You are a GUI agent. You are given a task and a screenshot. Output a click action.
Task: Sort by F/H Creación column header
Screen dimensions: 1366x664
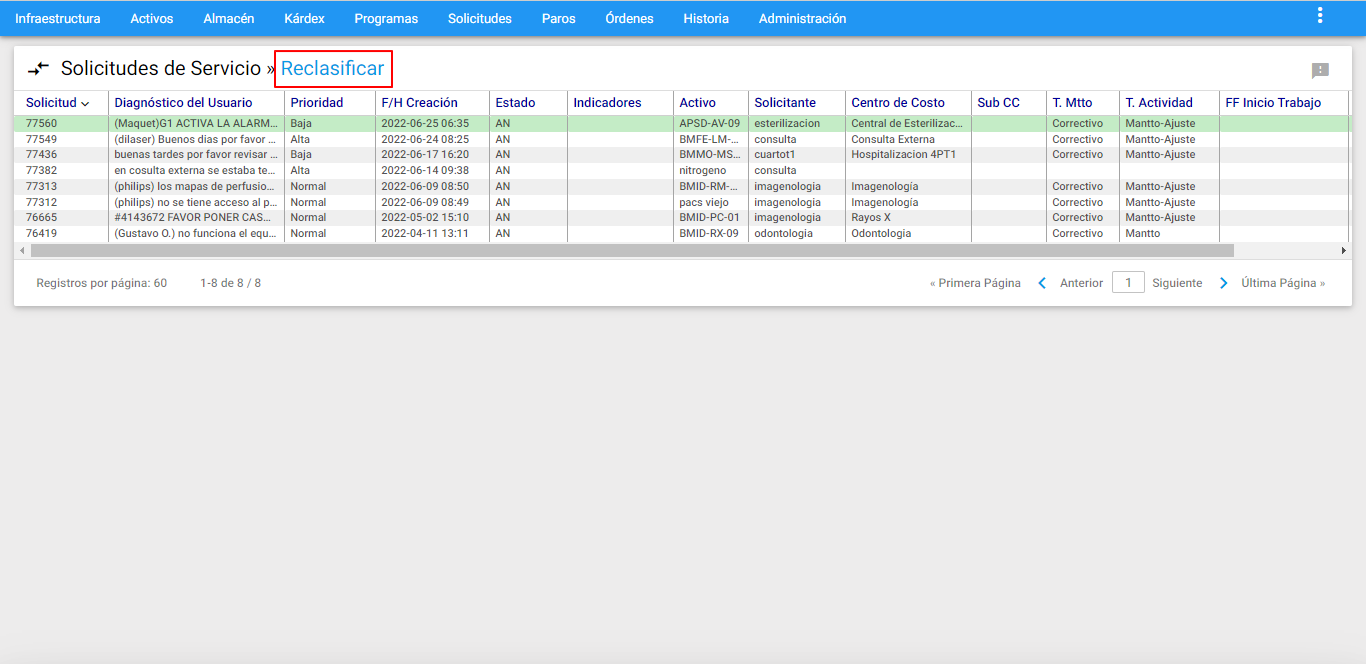(x=419, y=103)
